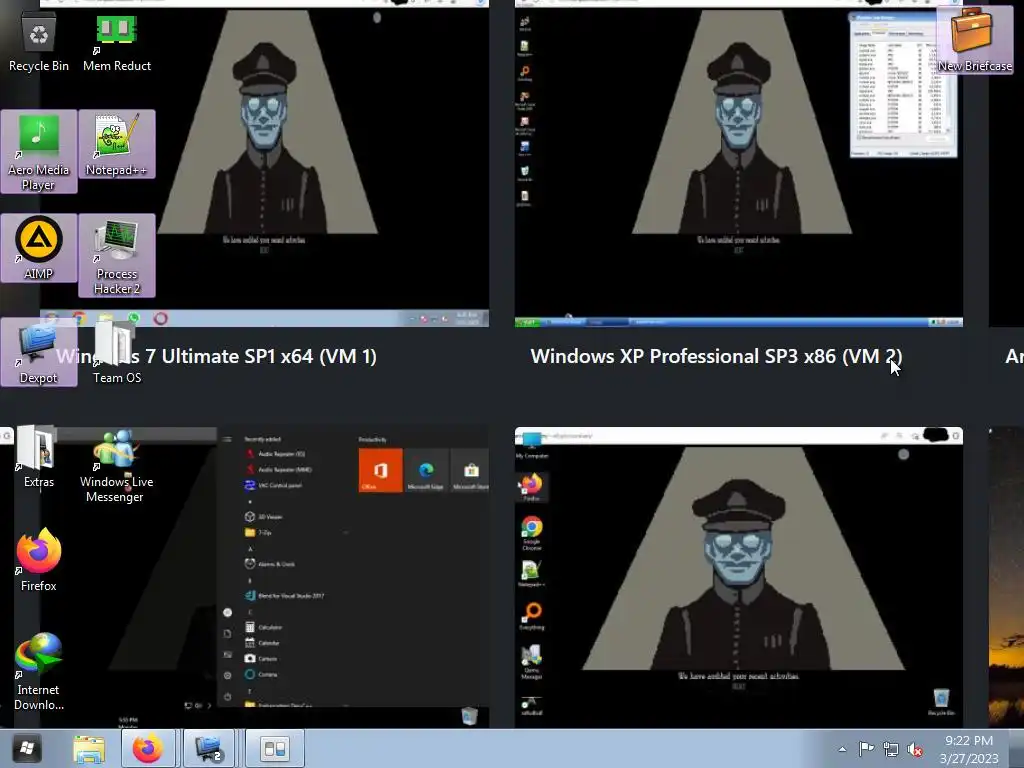Switch to Firefox in the taskbar
Viewport: 1024px width, 768px height.
coord(148,748)
